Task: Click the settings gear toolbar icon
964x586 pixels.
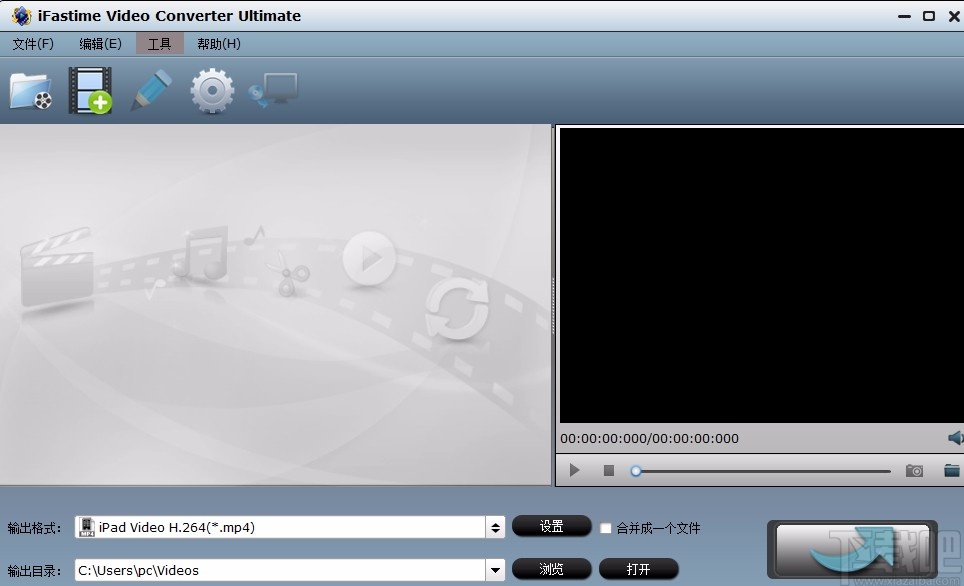Action: 211,90
